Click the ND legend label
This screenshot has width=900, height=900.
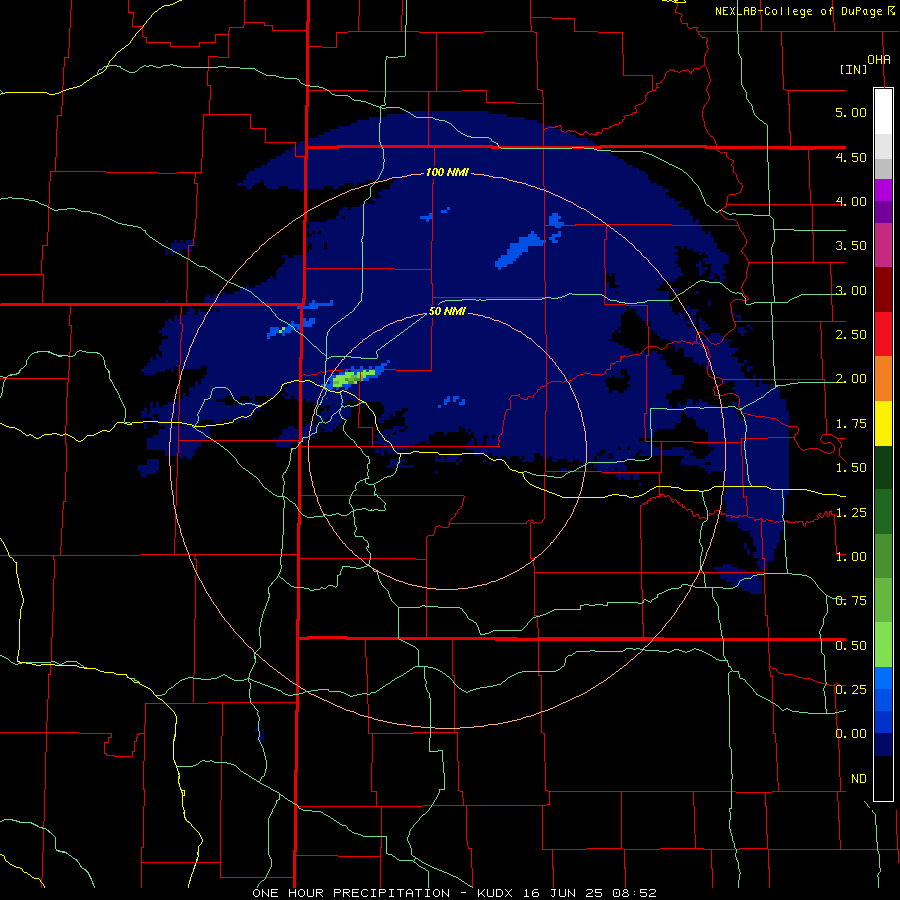tap(859, 779)
